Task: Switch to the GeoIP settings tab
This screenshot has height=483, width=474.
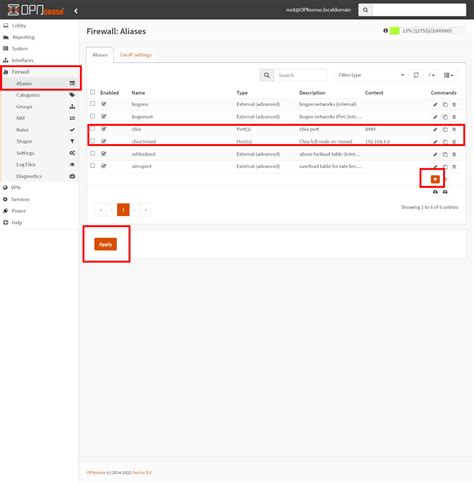Action: pos(136,55)
